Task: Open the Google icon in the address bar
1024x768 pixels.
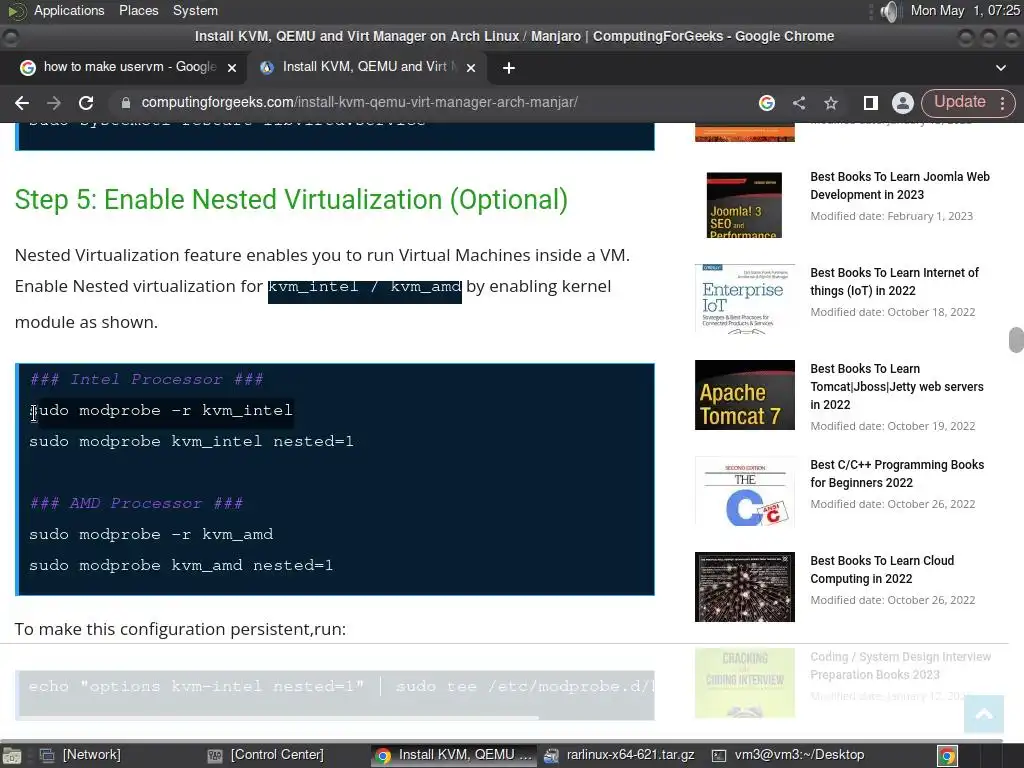Action: tap(767, 103)
